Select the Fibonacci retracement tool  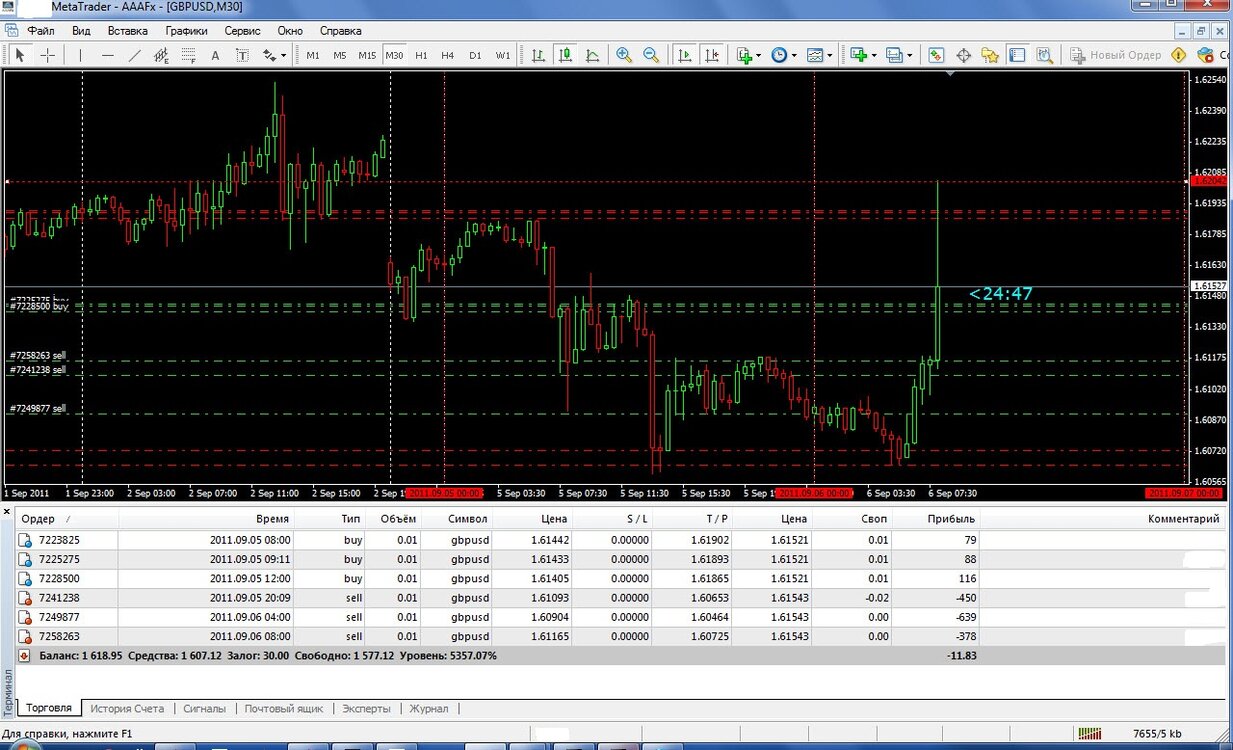188,55
